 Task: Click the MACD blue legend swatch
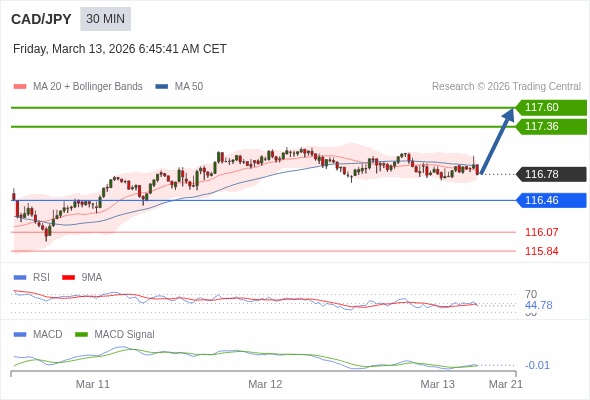click(20, 335)
